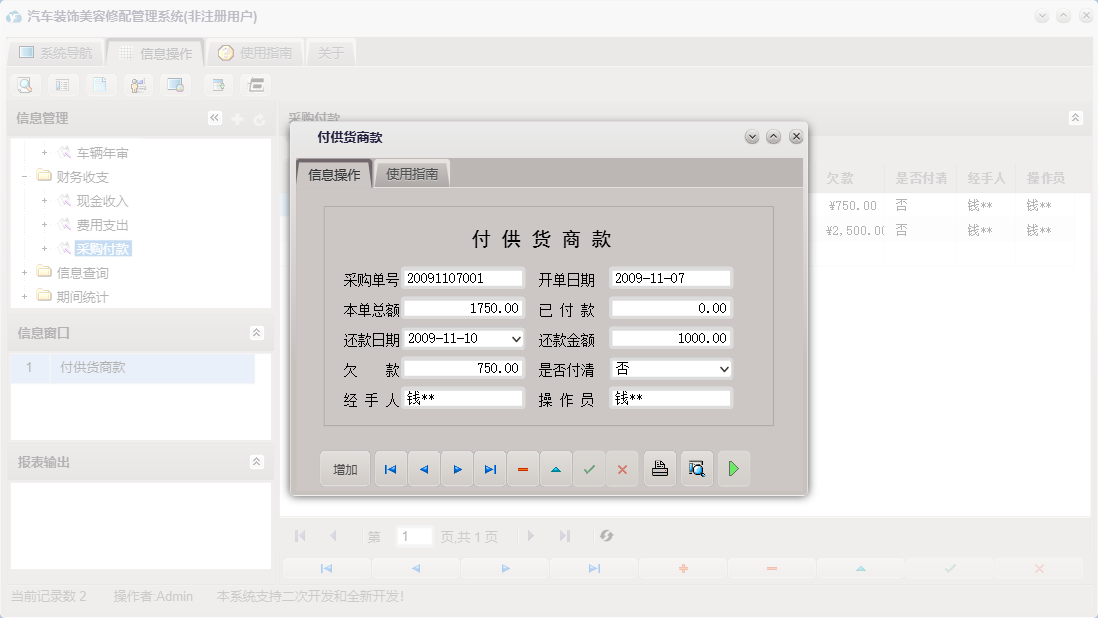Cancel edits with the red X icon
Viewport: 1098px width, 618px height.
[x=622, y=468]
